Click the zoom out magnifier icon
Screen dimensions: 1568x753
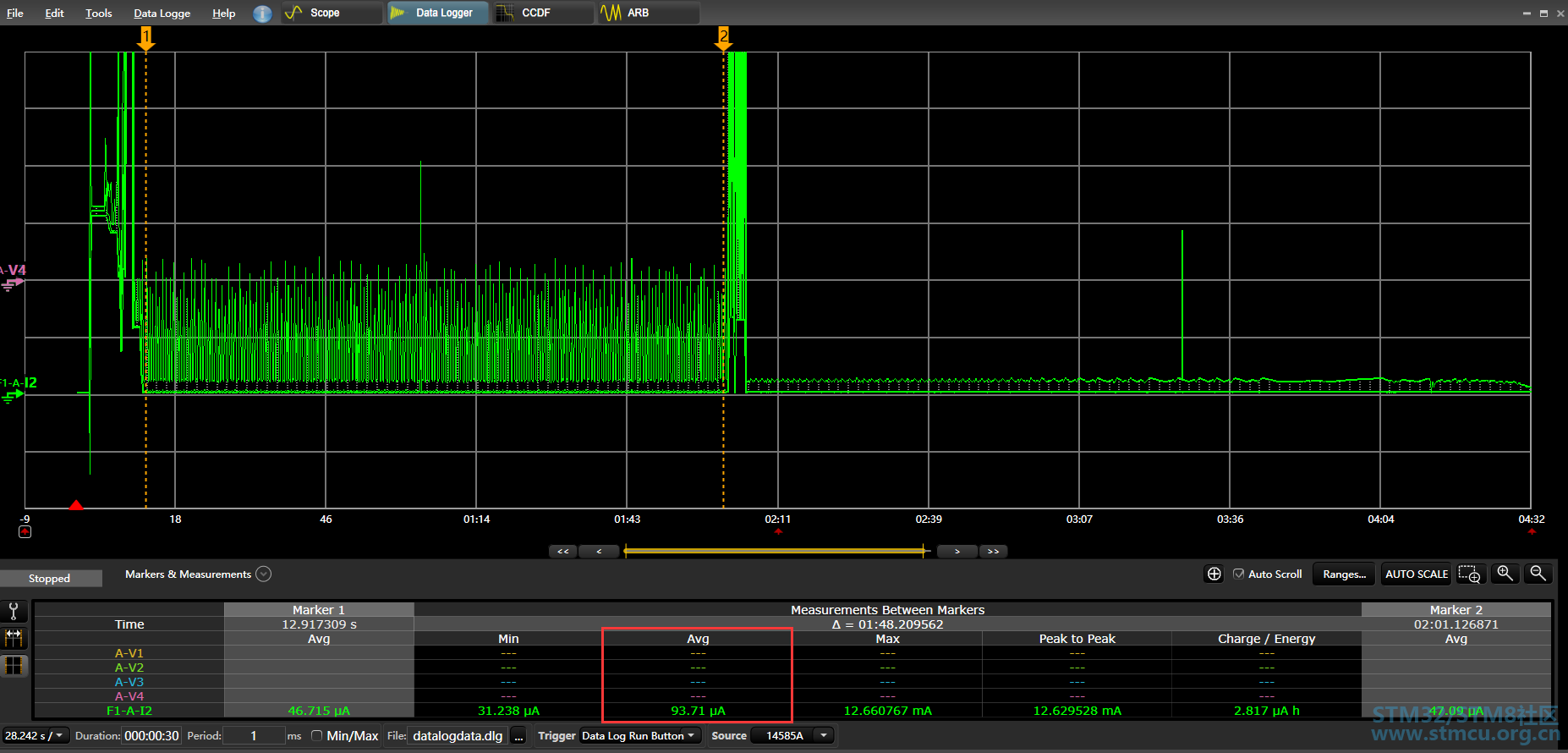coord(1538,573)
